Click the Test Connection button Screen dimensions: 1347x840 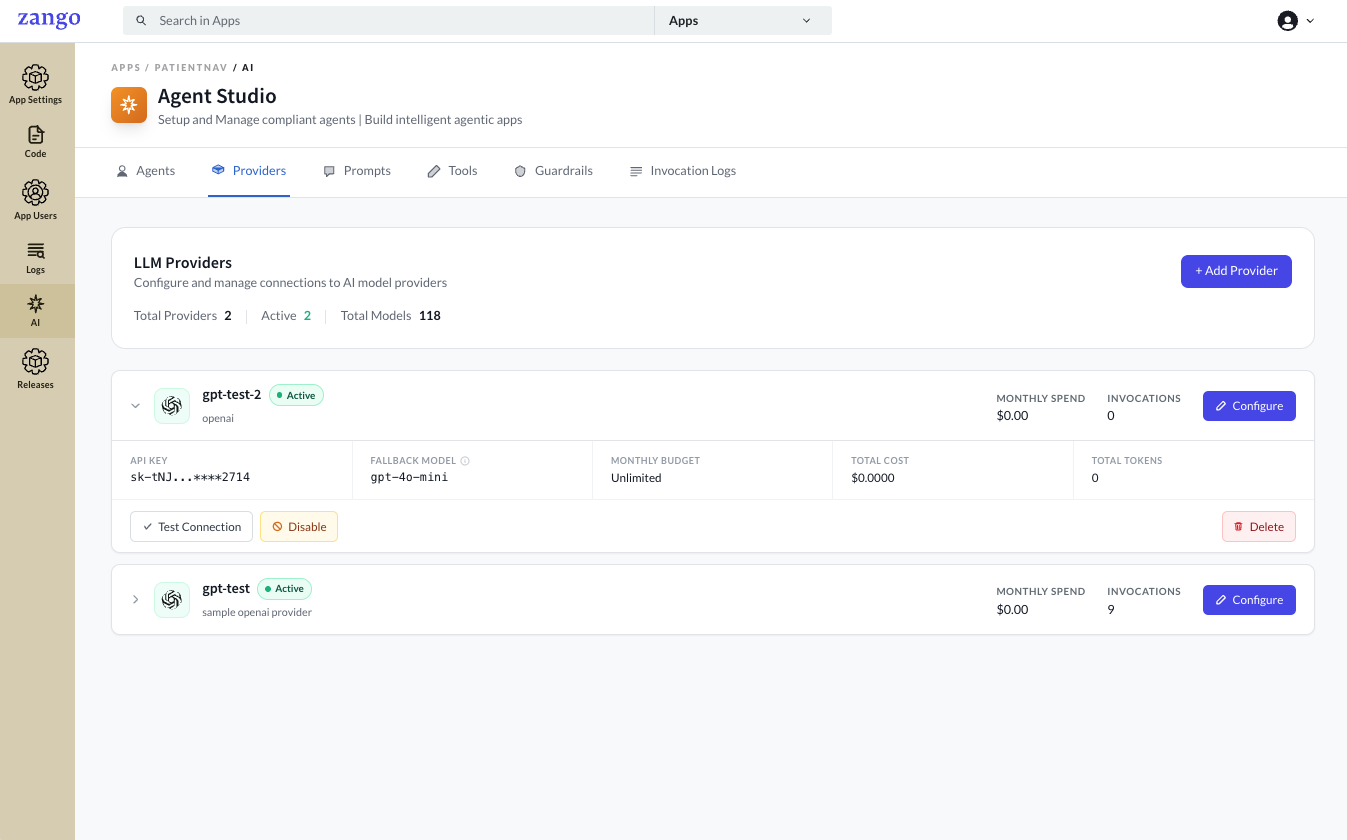click(x=191, y=527)
